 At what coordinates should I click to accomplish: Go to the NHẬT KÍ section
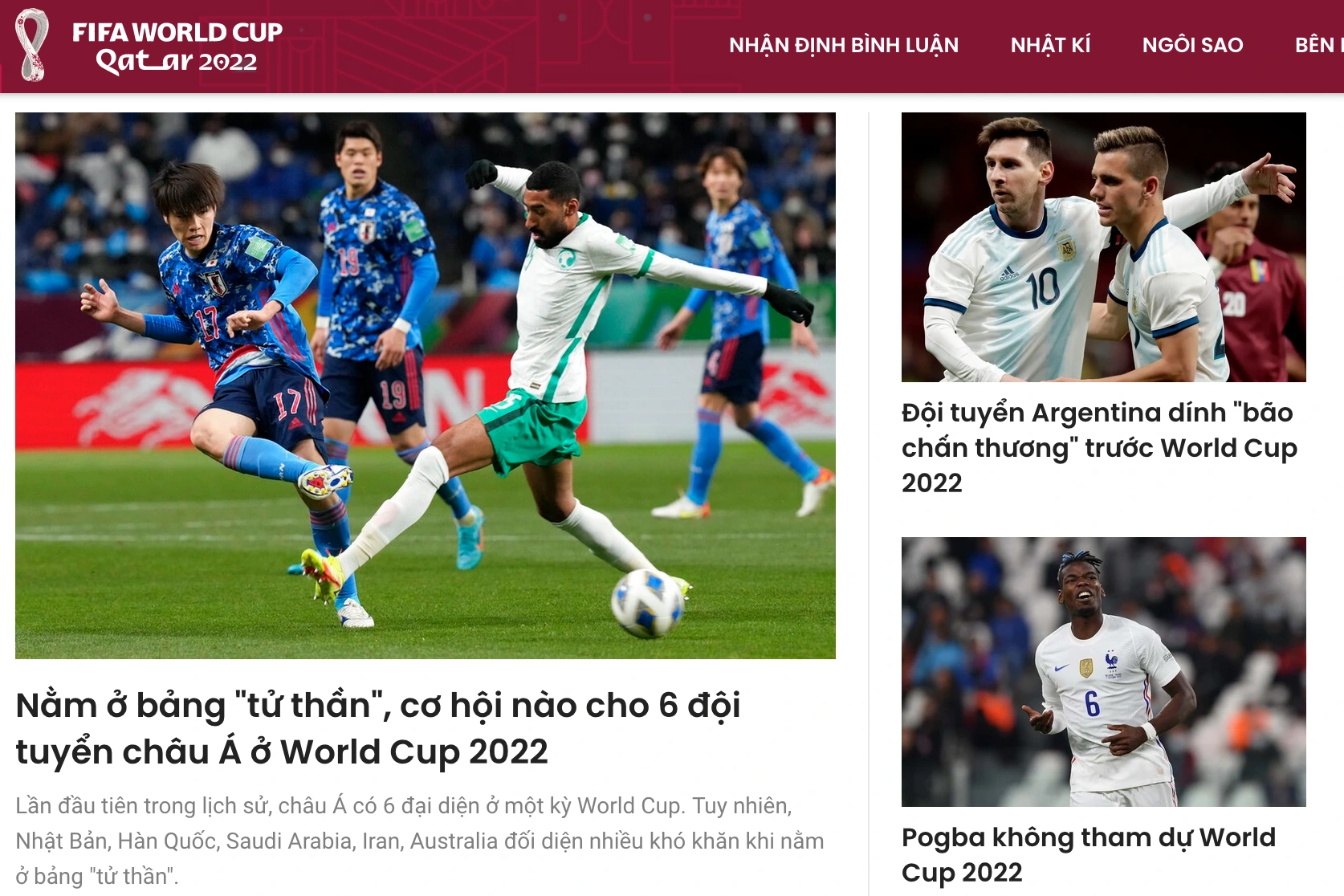1050,45
